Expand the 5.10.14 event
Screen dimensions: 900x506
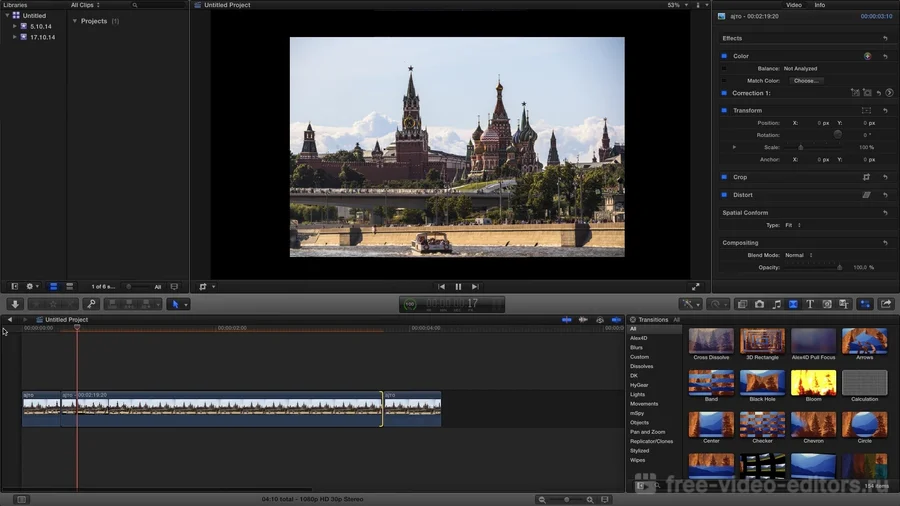(x=15, y=26)
